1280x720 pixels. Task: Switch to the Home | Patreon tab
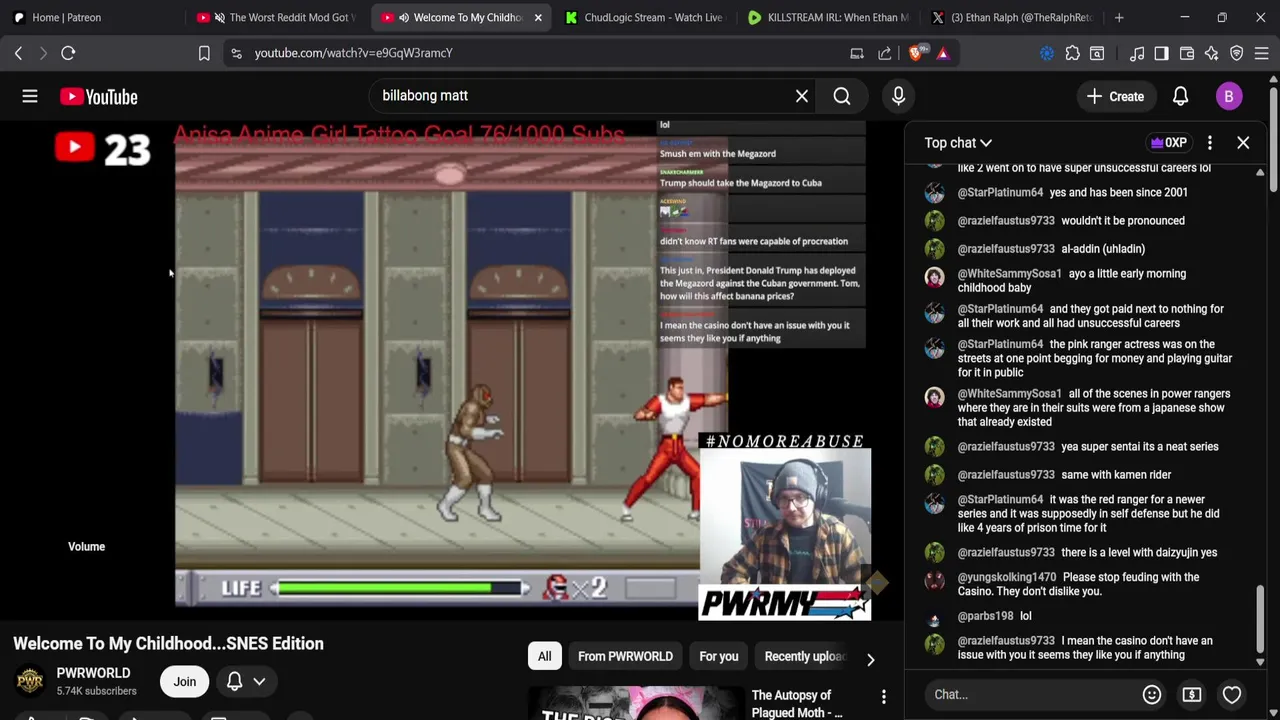point(90,17)
